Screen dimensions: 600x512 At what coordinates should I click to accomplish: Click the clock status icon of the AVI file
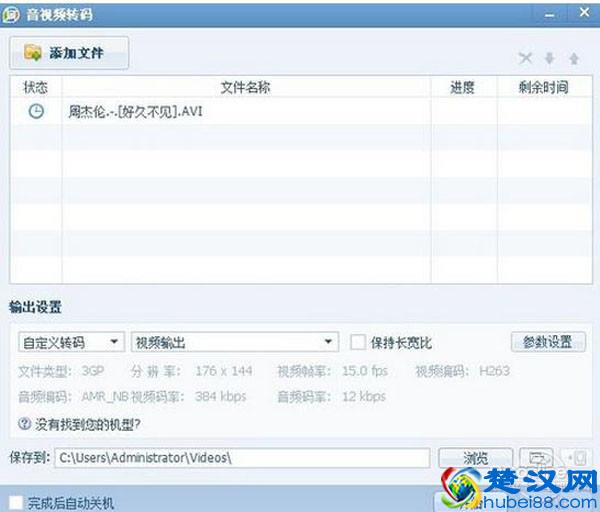tap(36, 111)
